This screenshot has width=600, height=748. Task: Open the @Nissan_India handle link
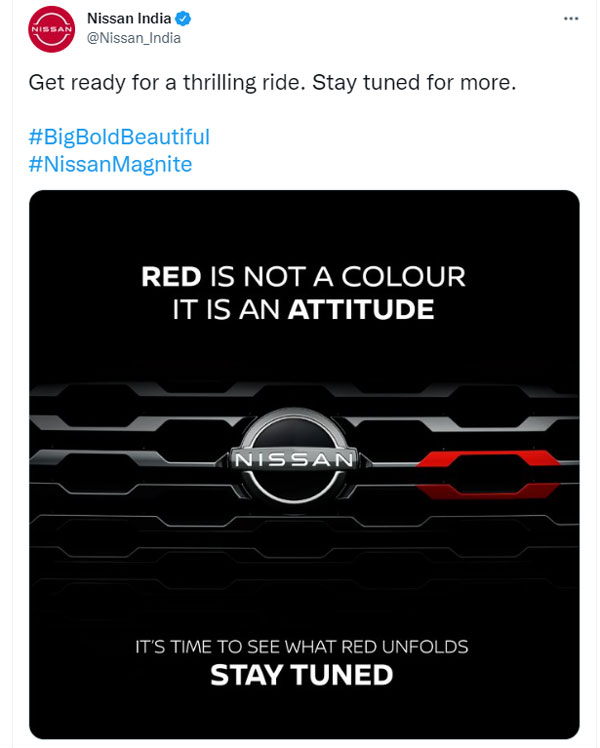[x=134, y=38]
